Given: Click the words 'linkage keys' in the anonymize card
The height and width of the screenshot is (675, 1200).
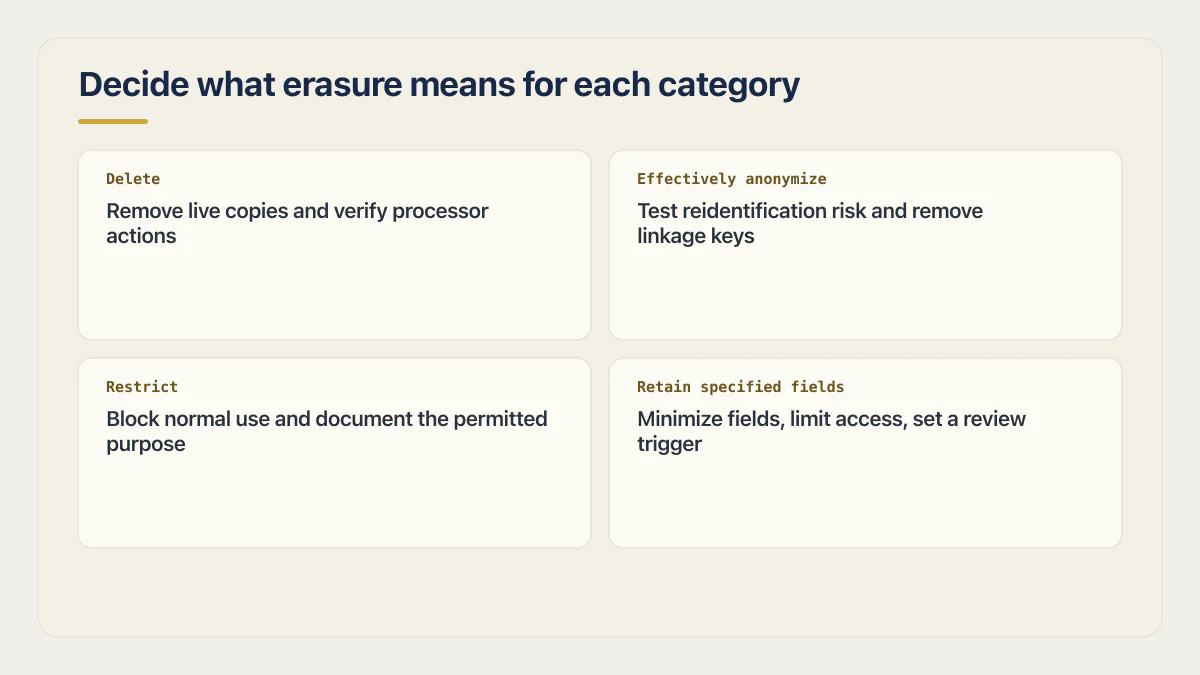Looking at the screenshot, I should coord(696,236).
